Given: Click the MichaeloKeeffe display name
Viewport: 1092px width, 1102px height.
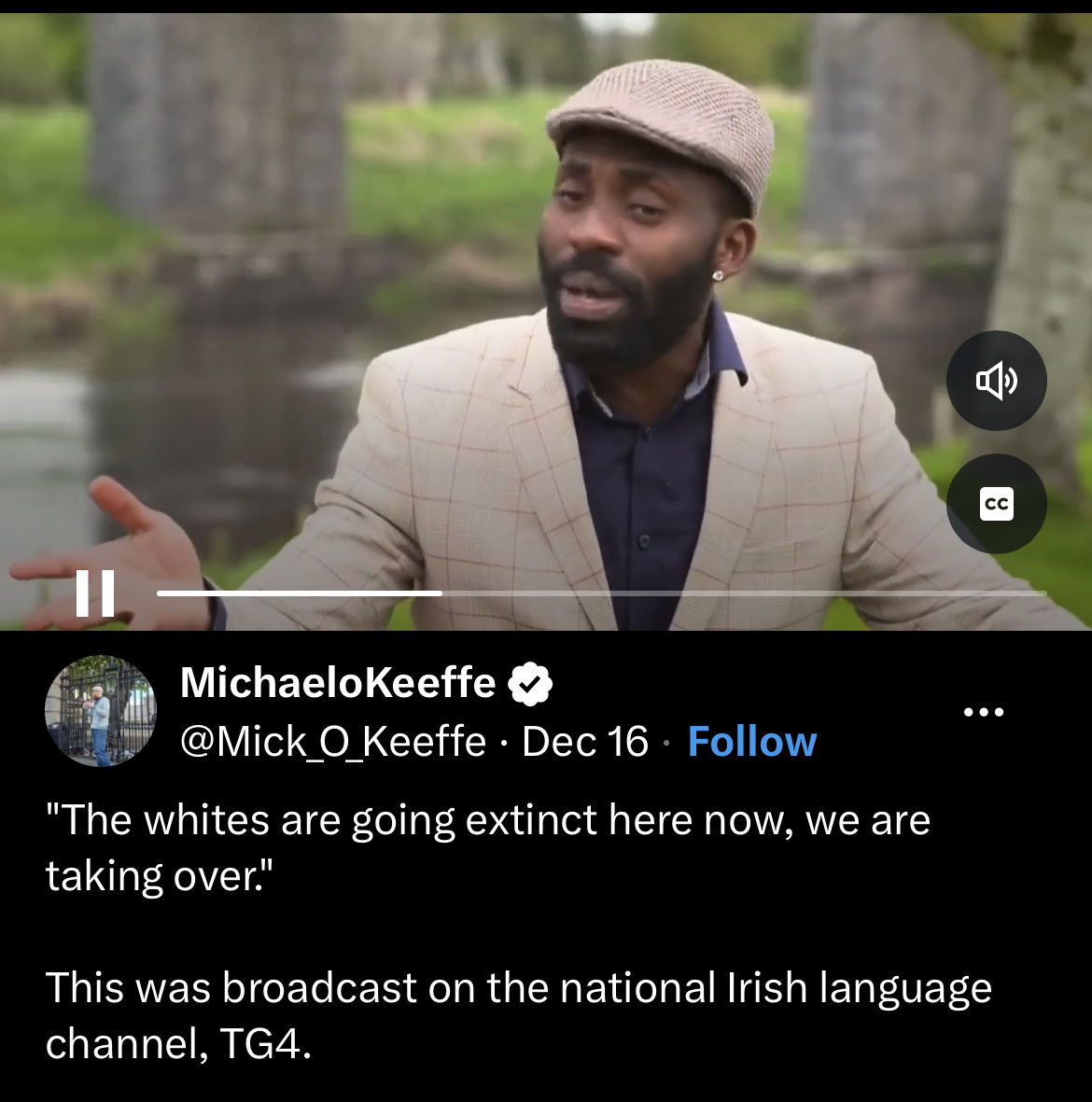Looking at the screenshot, I should click(338, 682).
